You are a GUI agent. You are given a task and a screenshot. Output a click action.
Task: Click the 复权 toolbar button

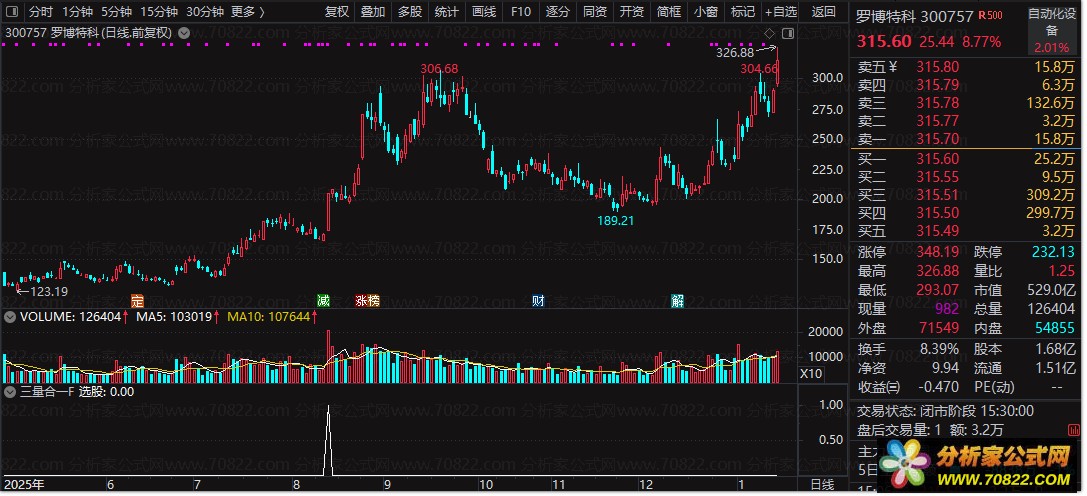click(x=337, y=12)
